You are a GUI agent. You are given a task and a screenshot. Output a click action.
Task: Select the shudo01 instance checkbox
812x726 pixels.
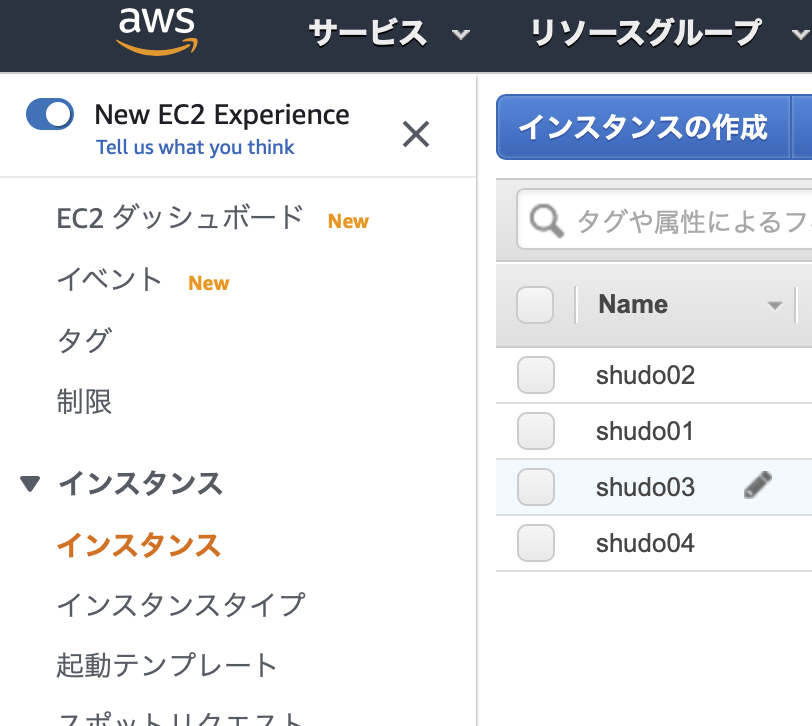click(x=535, y=431)
